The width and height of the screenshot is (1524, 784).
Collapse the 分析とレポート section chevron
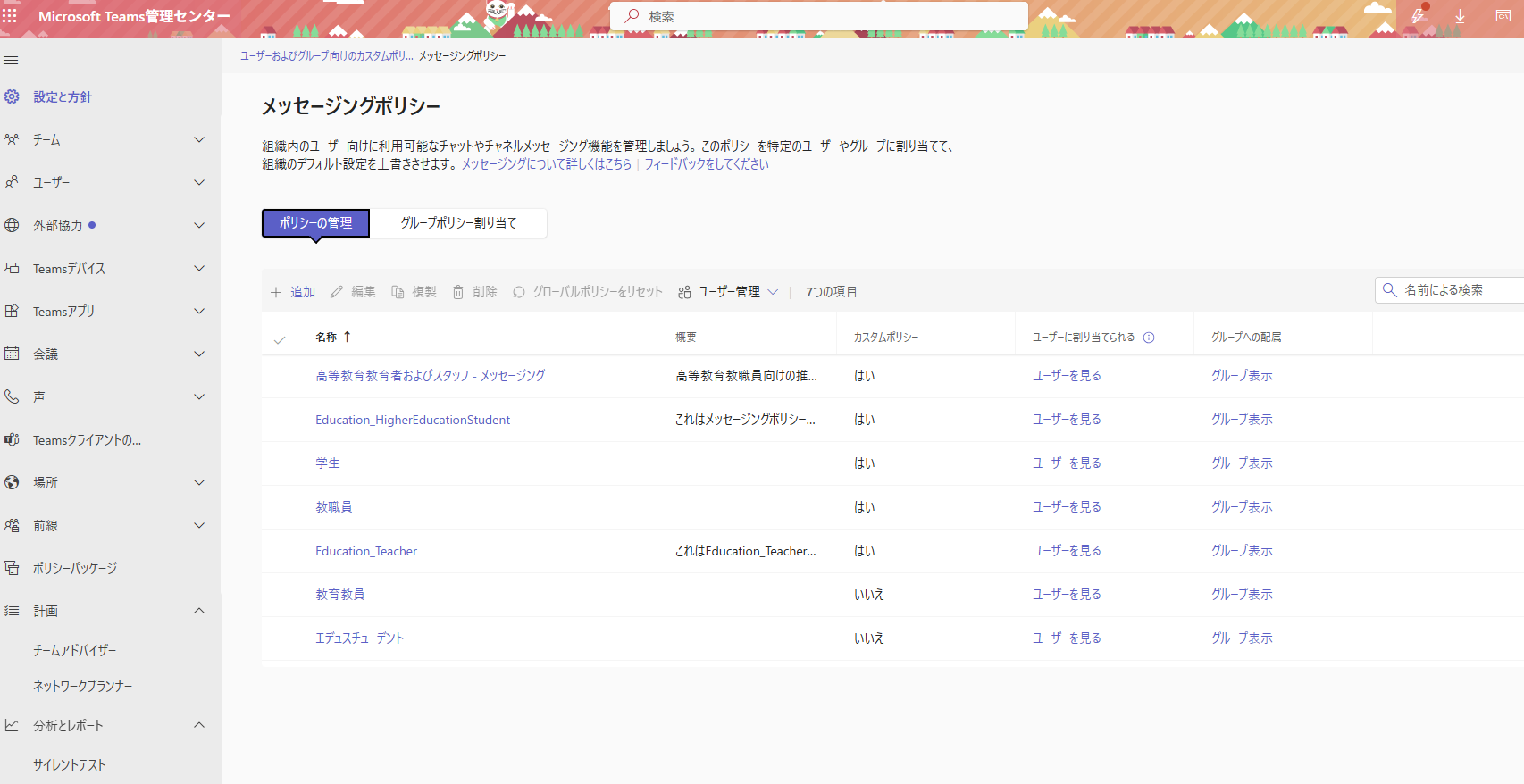[199, 725]
